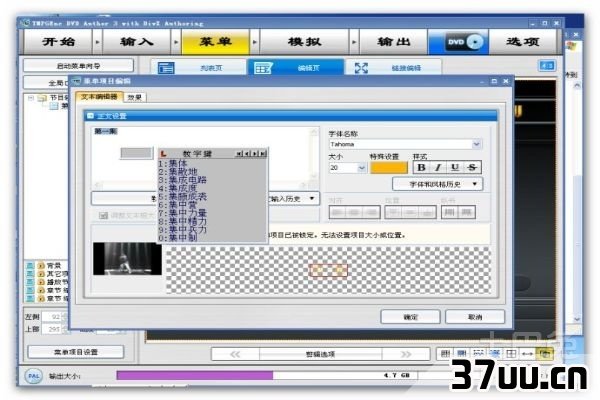Click the DVD disc icon button
Image resolution: width=600 pixels, height=400 pixels.
click(458, 41)
